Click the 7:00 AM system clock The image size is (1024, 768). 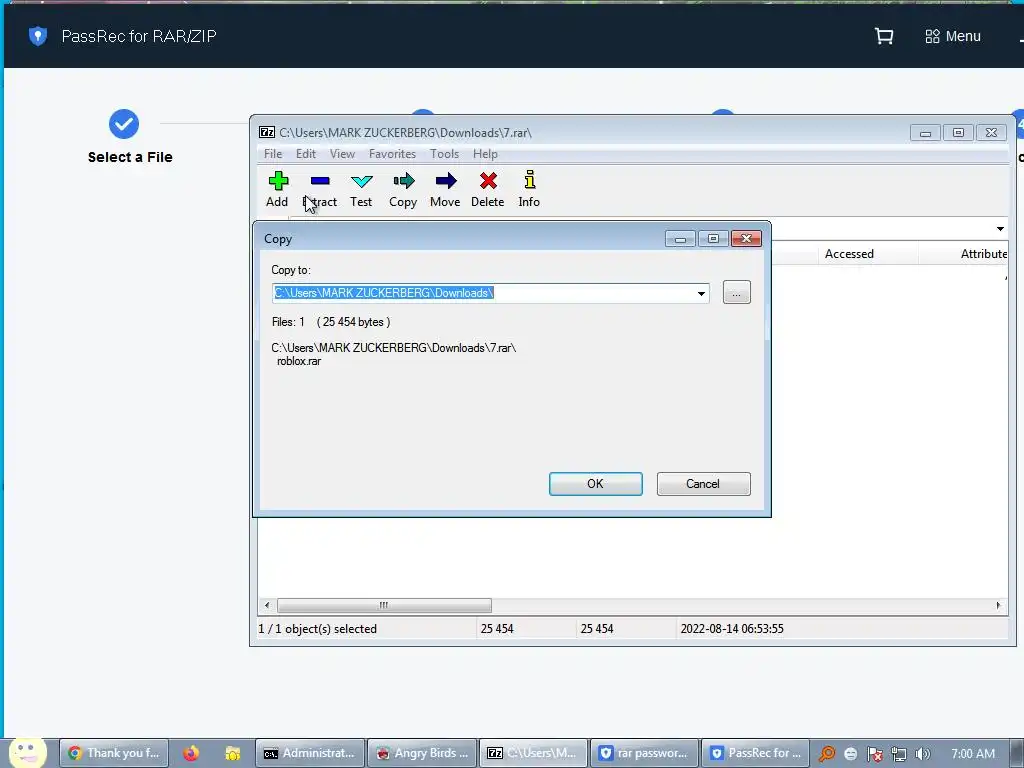972,754
